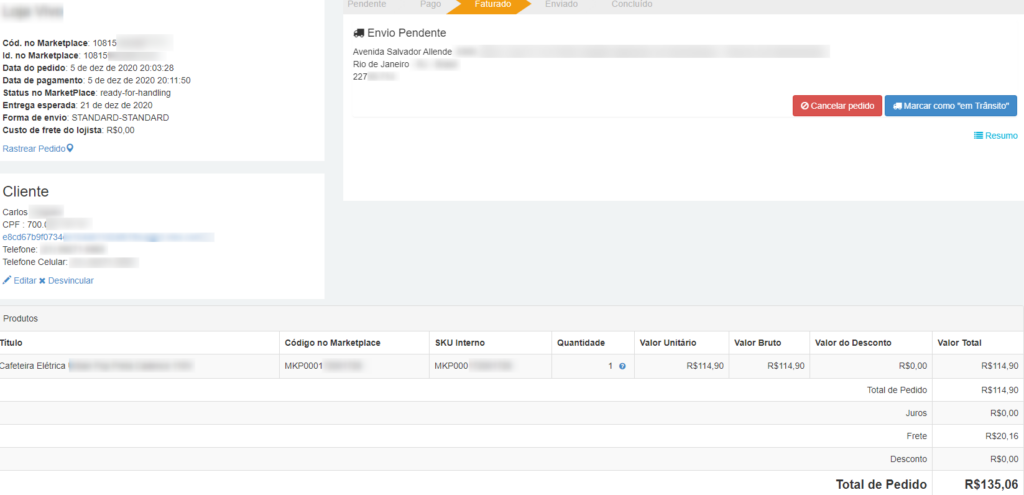1024x495 pixels.
Task: Click the X icon beside Desvincular
Action: click(x=42, y=281)
